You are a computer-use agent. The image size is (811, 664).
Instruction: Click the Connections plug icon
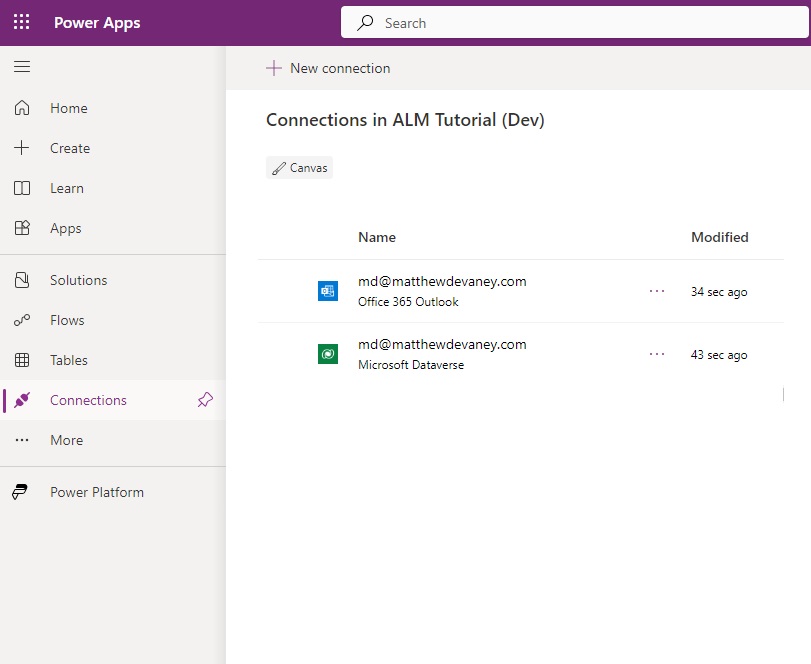pos(22,400)
